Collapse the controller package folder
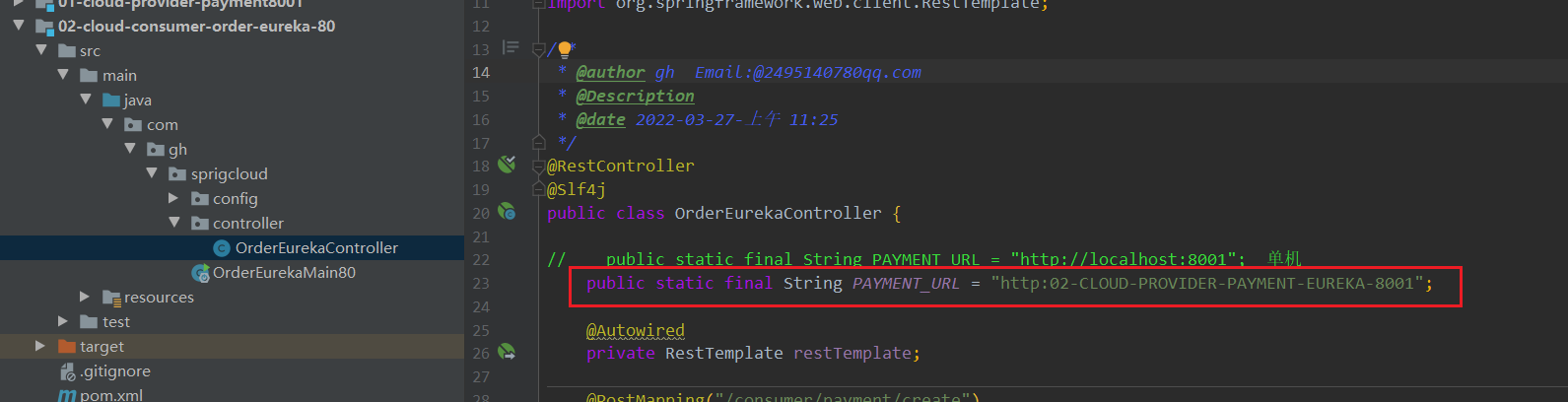This screenshot has width=1568, height=402. [174, 223]
